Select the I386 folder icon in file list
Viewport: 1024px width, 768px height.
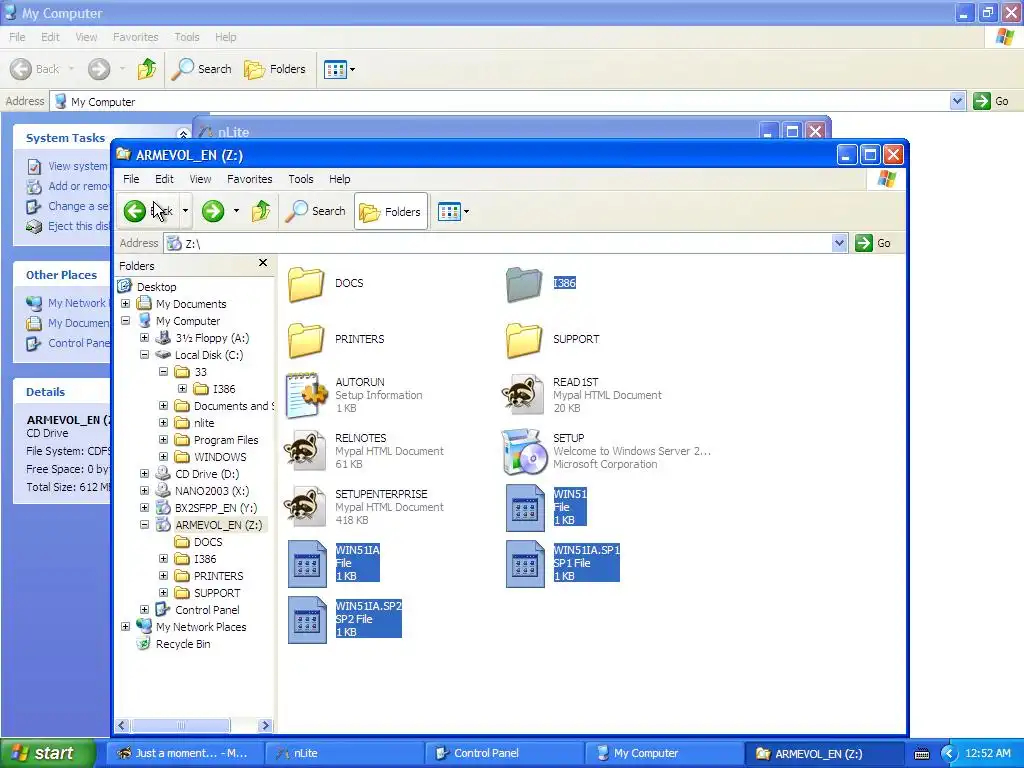[524, 283]
